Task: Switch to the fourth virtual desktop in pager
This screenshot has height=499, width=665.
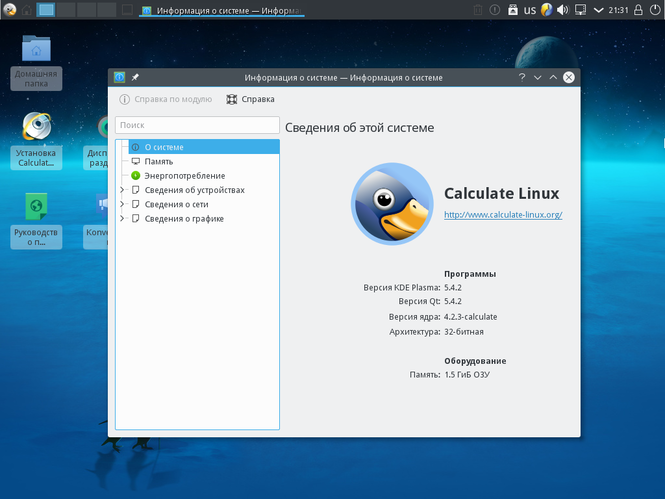Action: (x=106, y=9)
